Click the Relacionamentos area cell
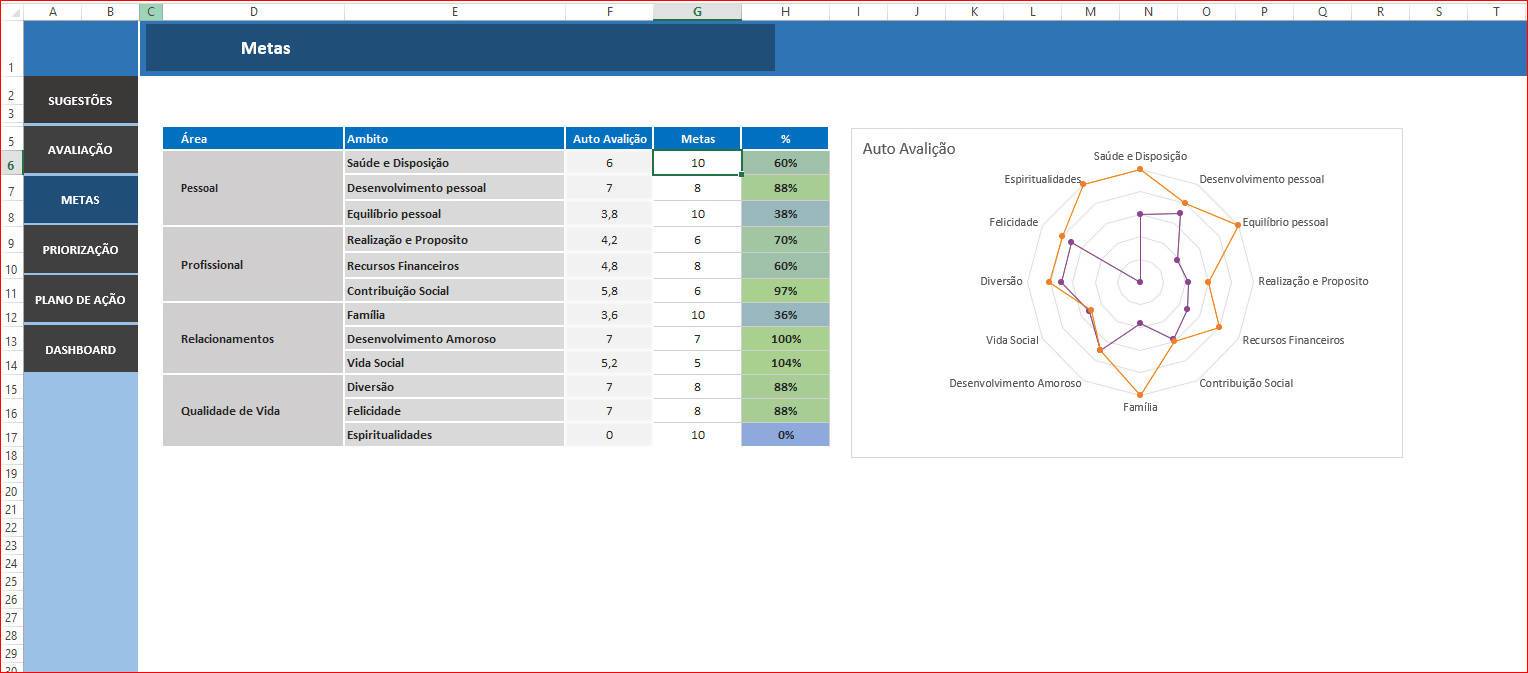 click(253, 339)
